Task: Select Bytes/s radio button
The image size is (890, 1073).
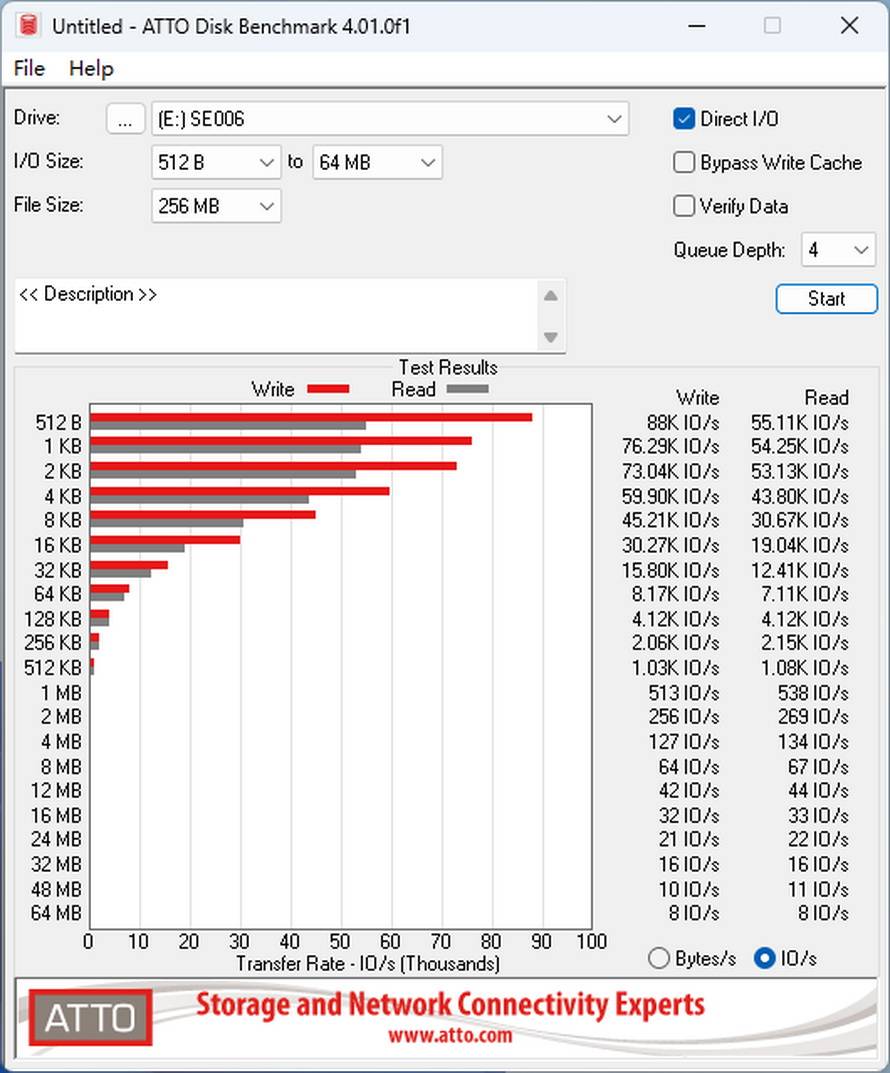Action: pyautogui.click(x=659, y=958)
